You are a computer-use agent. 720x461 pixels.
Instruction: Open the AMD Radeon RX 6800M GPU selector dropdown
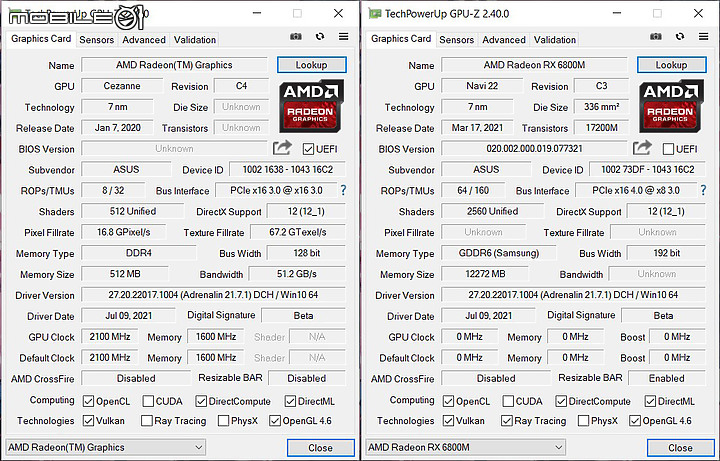pos(466,447)
